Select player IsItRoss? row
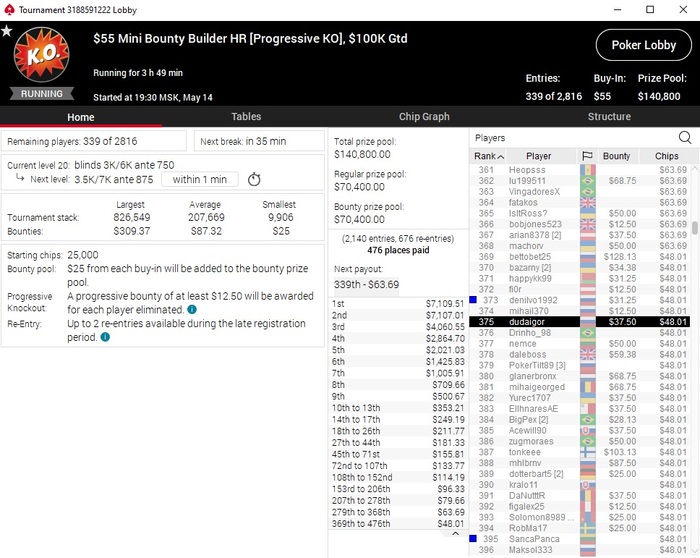The height and width of the screenshot is (558, 700). 579,213
